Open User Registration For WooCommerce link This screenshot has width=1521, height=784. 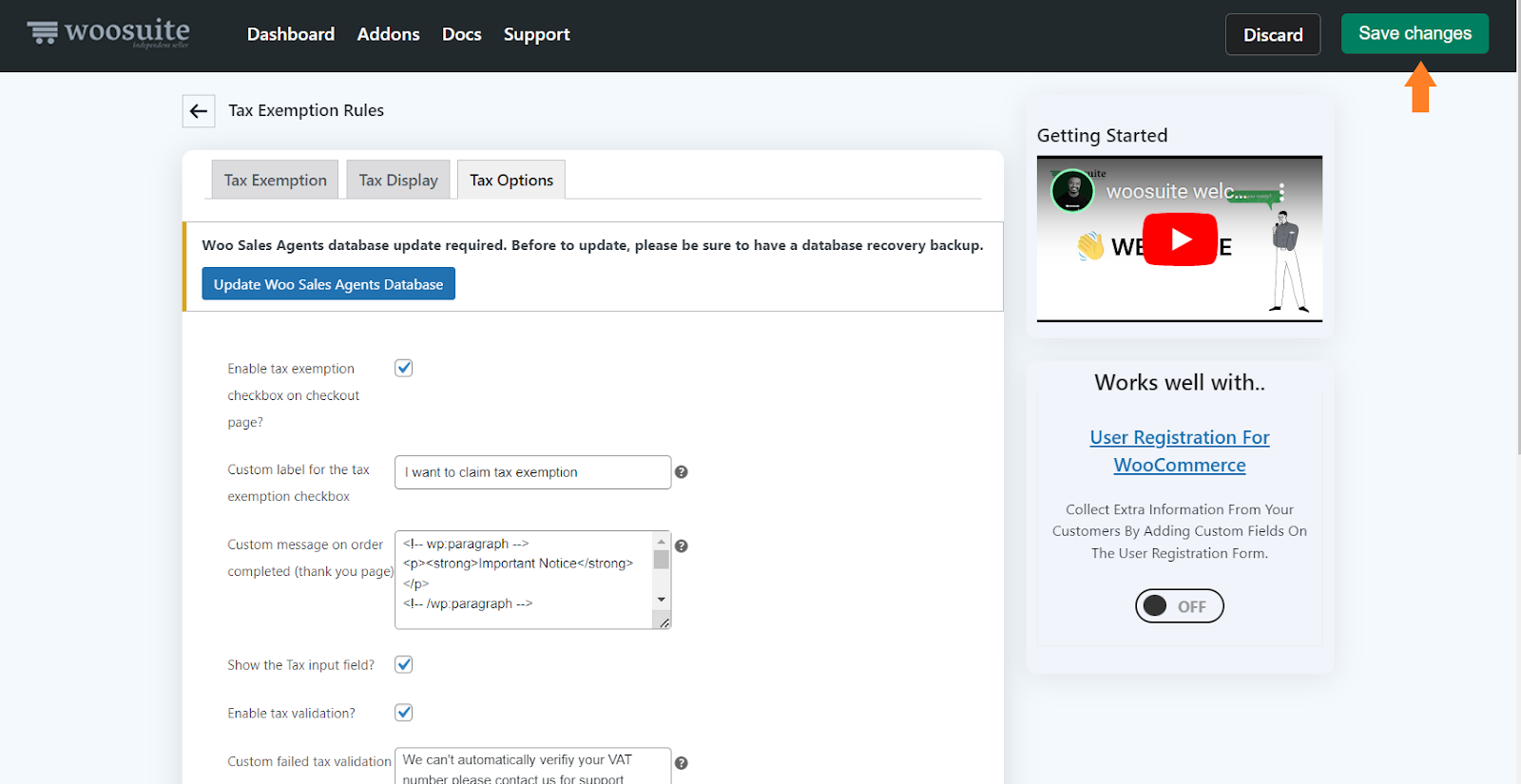[1180, 451]
